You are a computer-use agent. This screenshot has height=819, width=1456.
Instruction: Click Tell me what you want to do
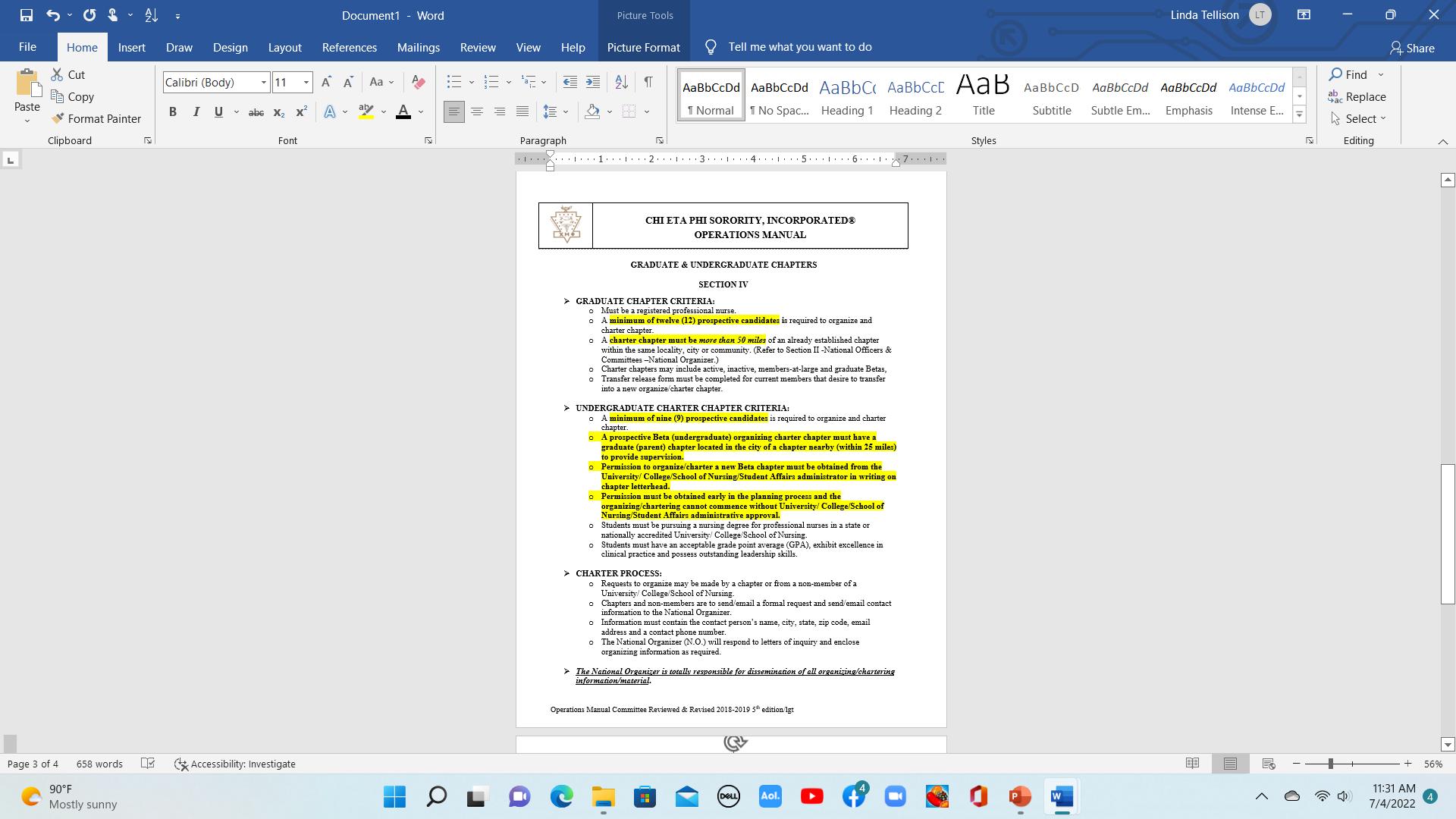tap(800, 47)
